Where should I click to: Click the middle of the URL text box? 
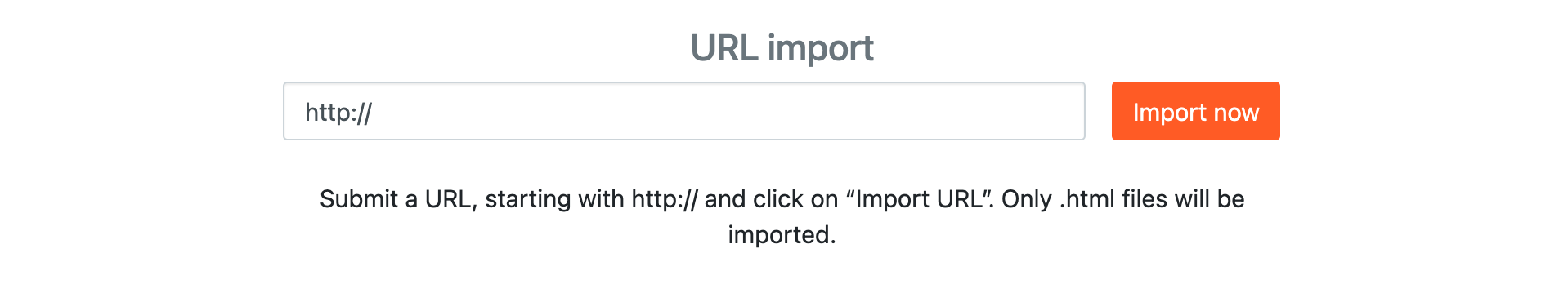pos(684,111)
